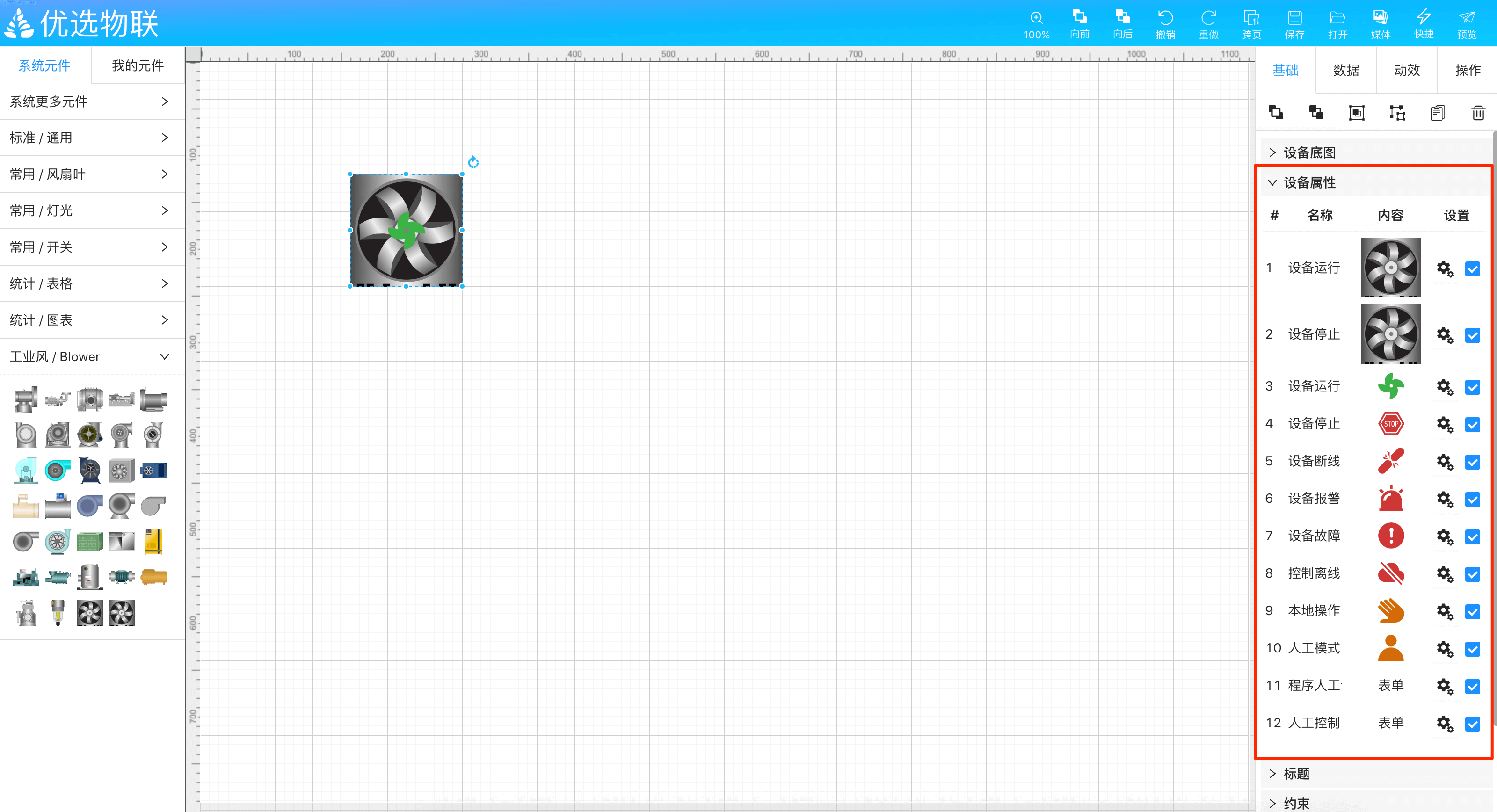Expand the 标准 / 通用 category

(93, 138)
